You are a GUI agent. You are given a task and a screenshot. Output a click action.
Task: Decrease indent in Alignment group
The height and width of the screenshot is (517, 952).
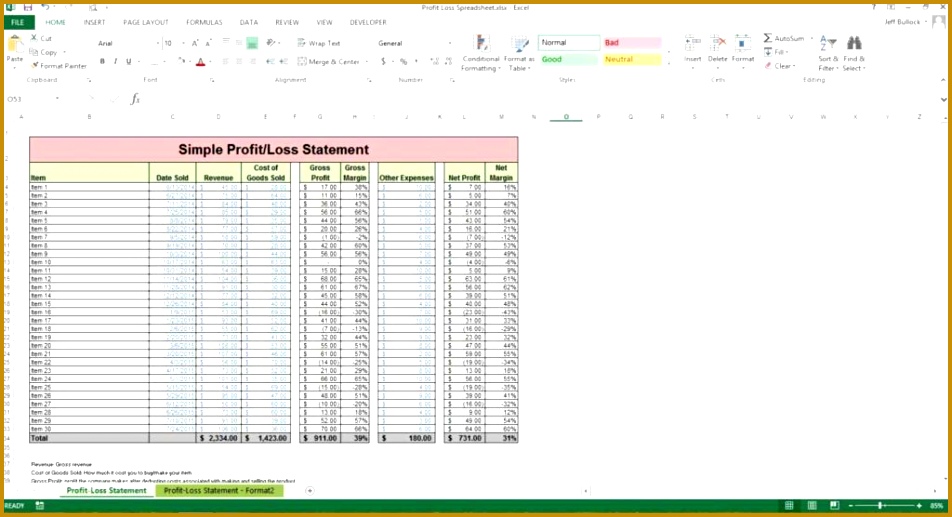pos(270,61)
